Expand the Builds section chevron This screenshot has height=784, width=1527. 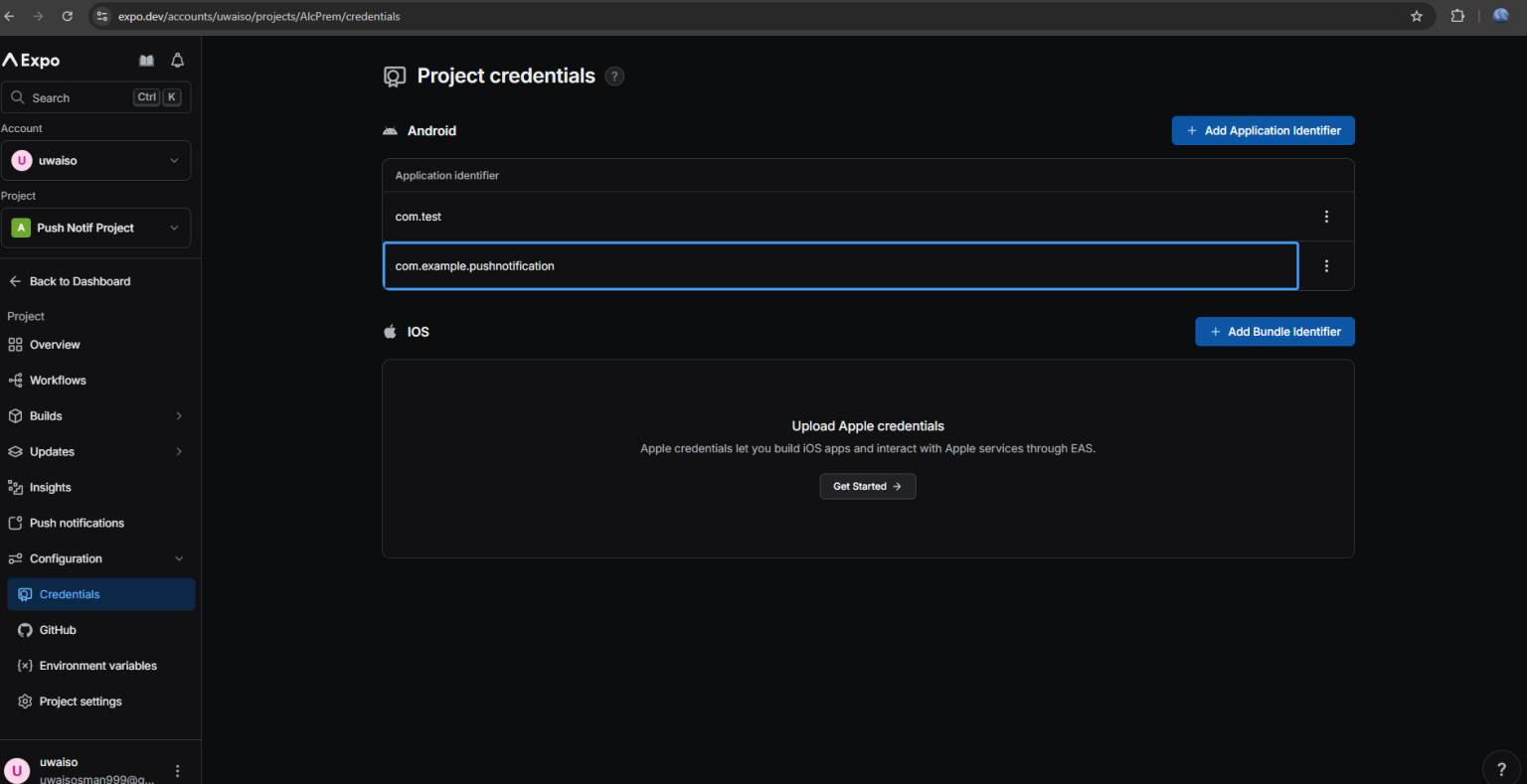pyautogui.click(x=179, y=415)
